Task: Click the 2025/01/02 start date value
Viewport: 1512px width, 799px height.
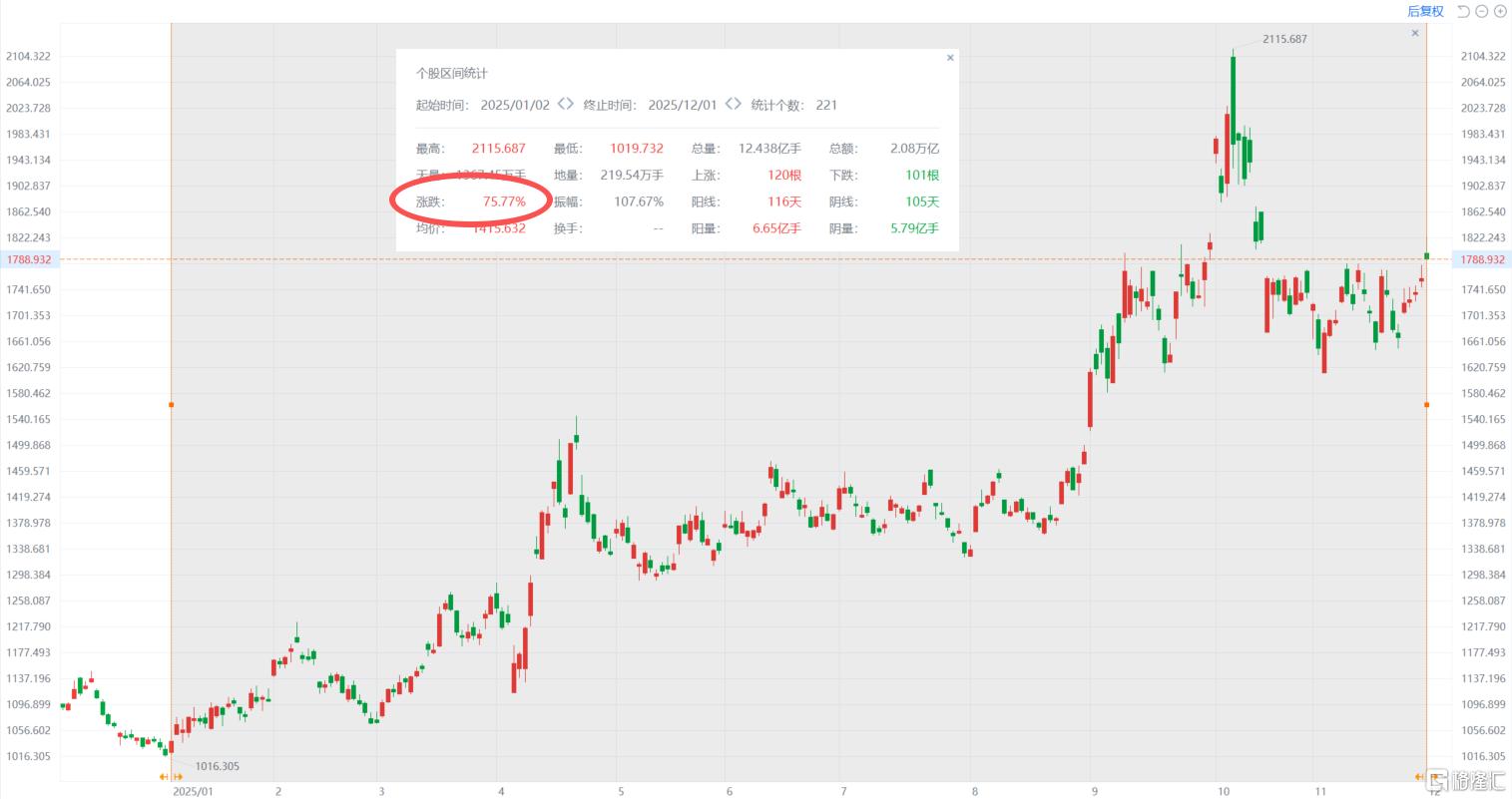Action: tap(515, 105)
